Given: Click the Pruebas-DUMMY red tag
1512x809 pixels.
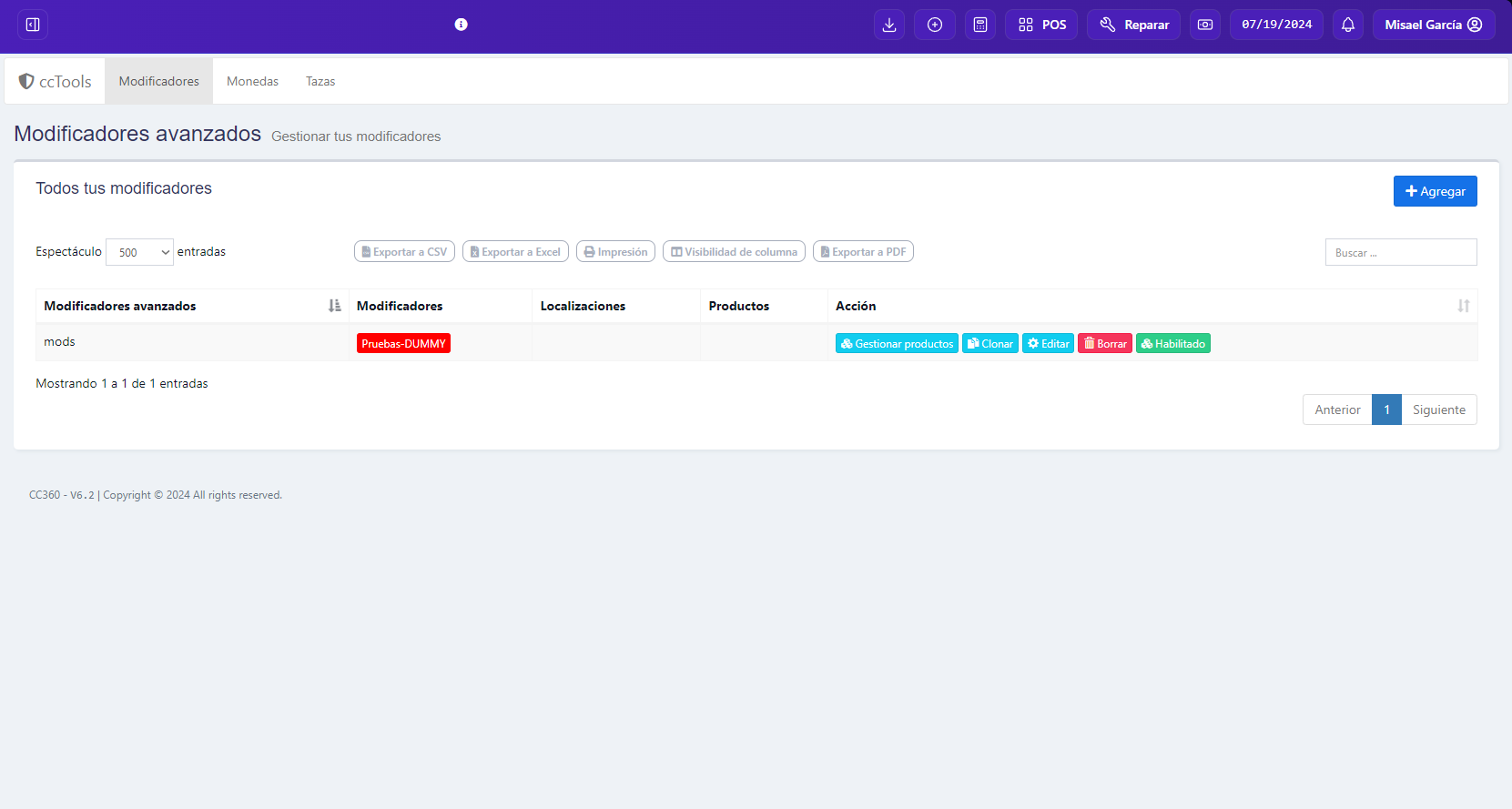Looking at the screenshot, I should point(403,343).
